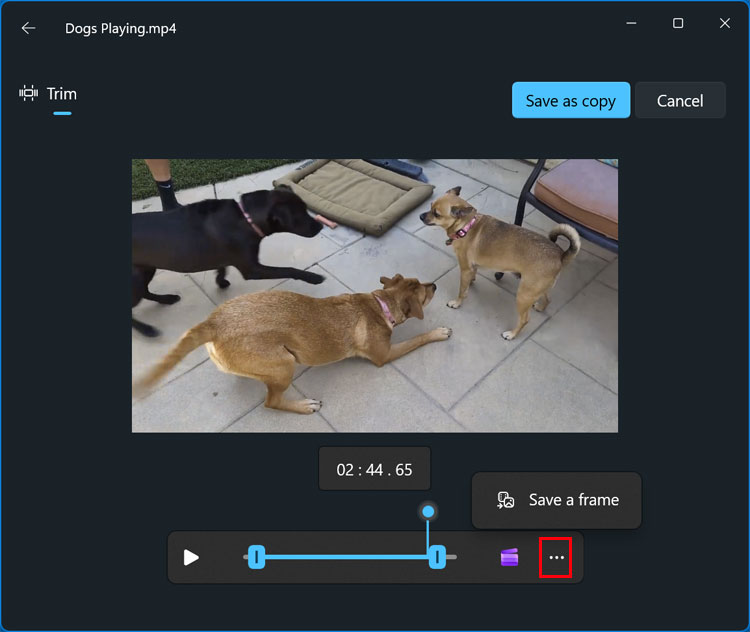750x632 pixels.
Task: Click the dogs video preview
Action: (x=375, y=296)
